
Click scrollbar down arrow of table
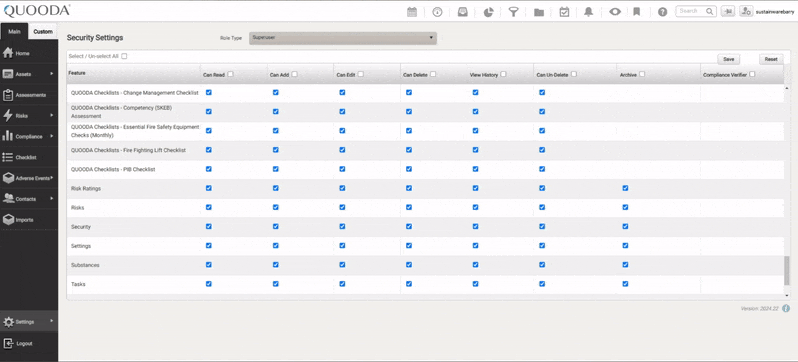(787, 295)
